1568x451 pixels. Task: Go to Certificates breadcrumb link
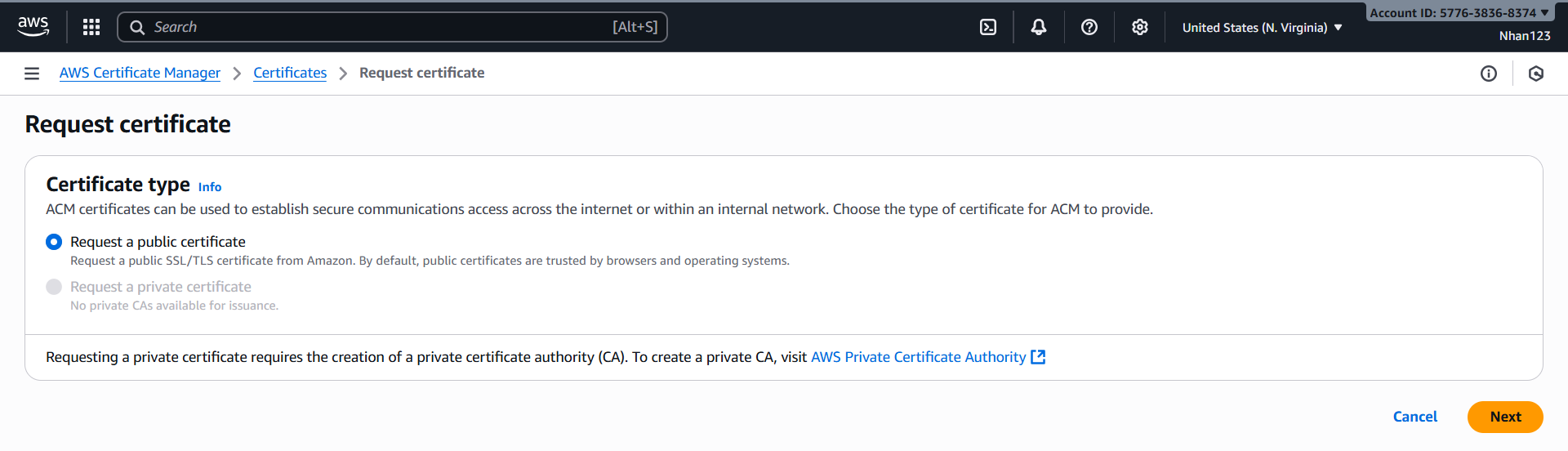pos(290,73)
